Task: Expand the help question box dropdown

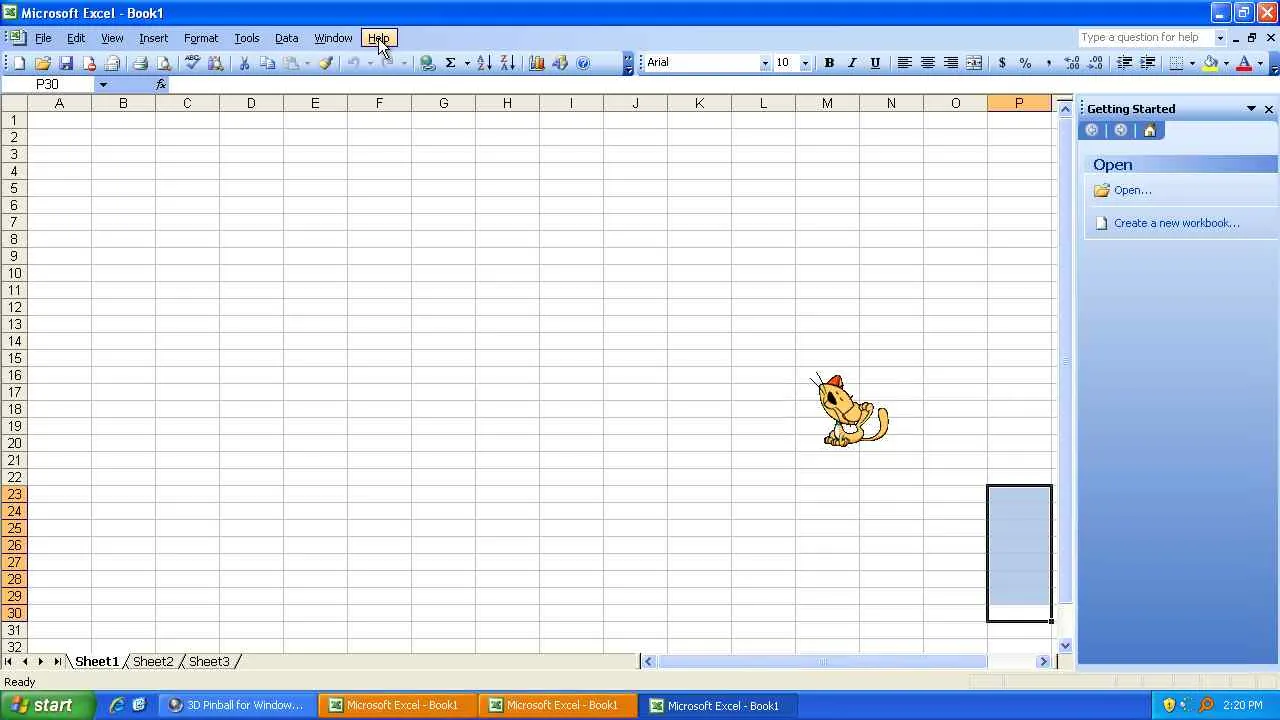Action: point(1220,38)
